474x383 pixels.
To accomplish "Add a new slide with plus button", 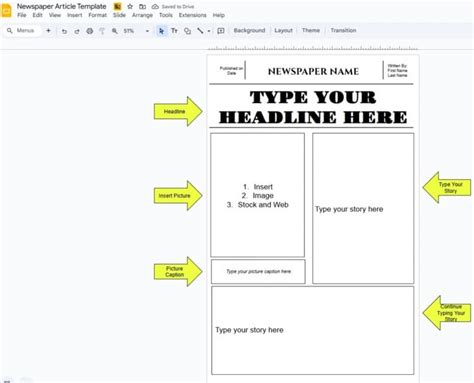I will point(48,31).
